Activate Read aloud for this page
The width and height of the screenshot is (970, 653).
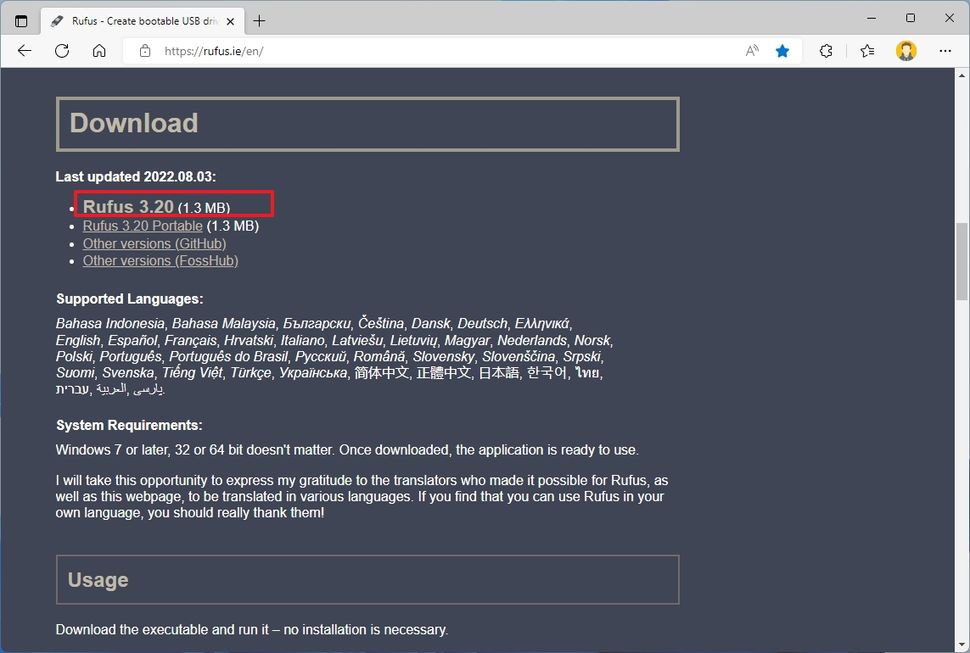pos(752,51)
